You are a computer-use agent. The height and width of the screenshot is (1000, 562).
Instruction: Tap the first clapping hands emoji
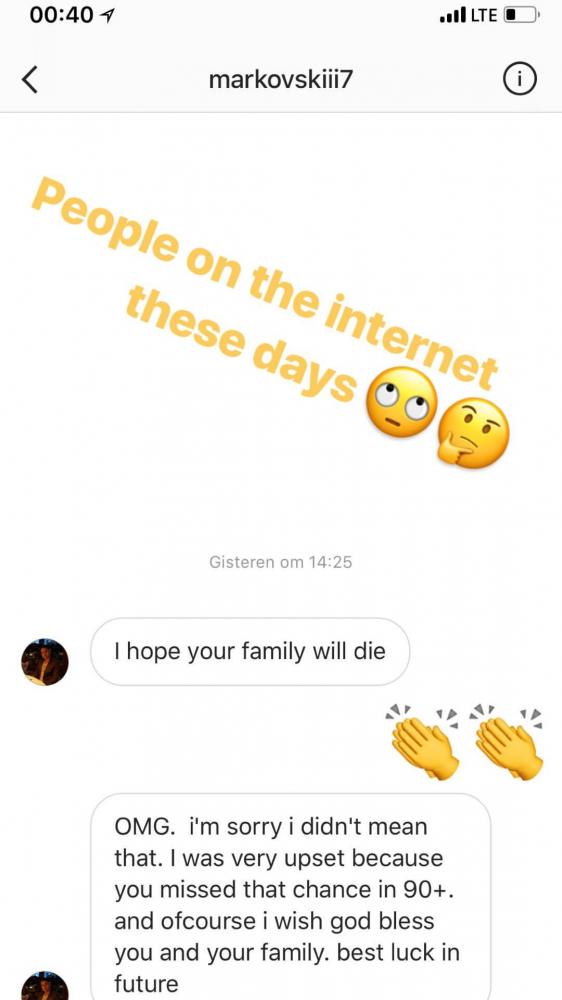423,741
